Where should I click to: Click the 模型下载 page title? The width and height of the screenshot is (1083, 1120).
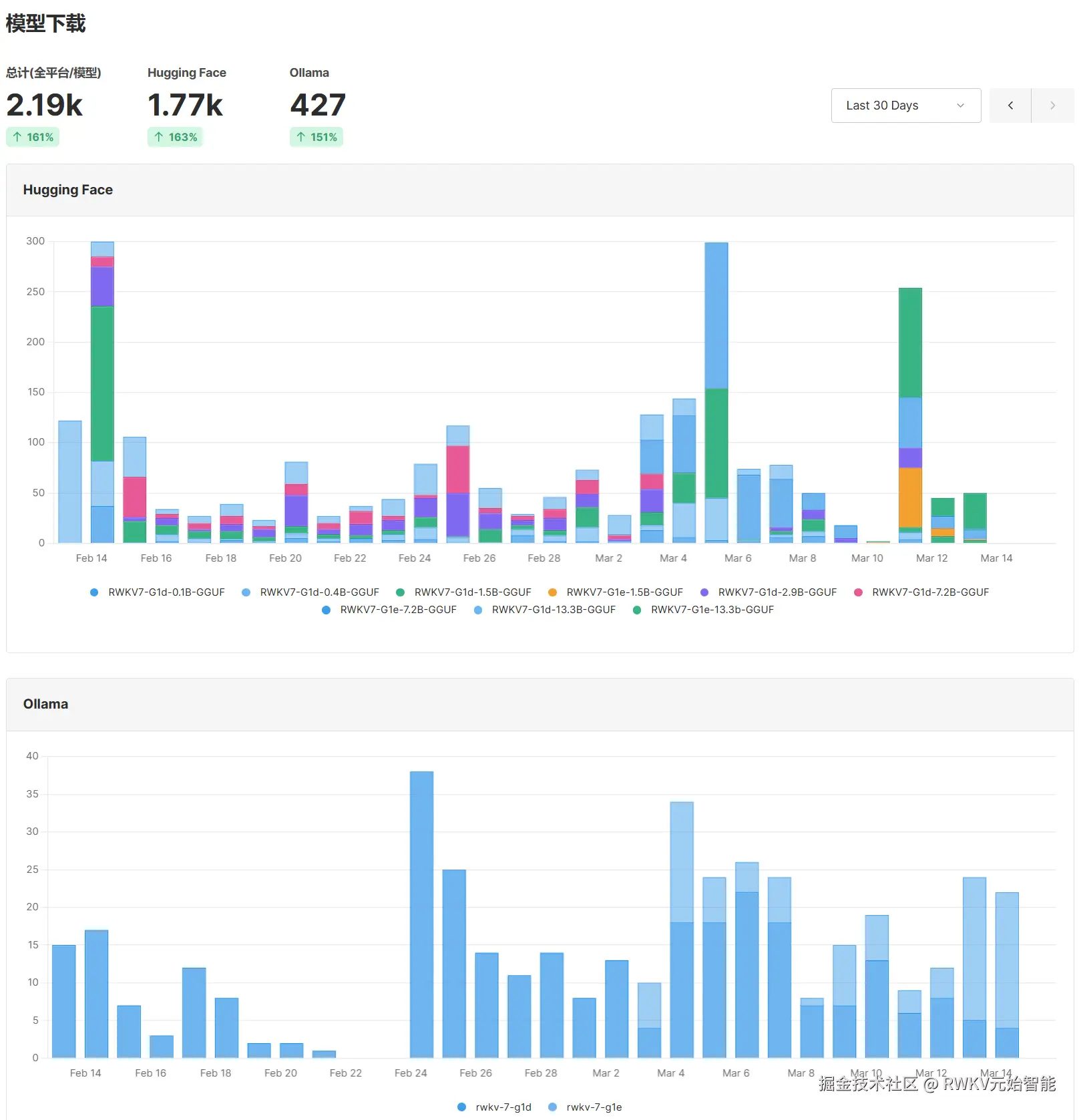pos(45,23)
